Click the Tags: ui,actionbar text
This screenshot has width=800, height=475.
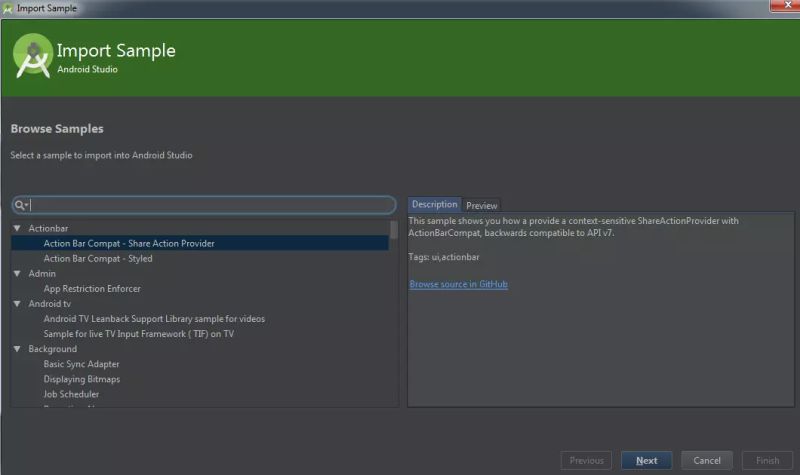pyautogui.click(x=444, y=257)
